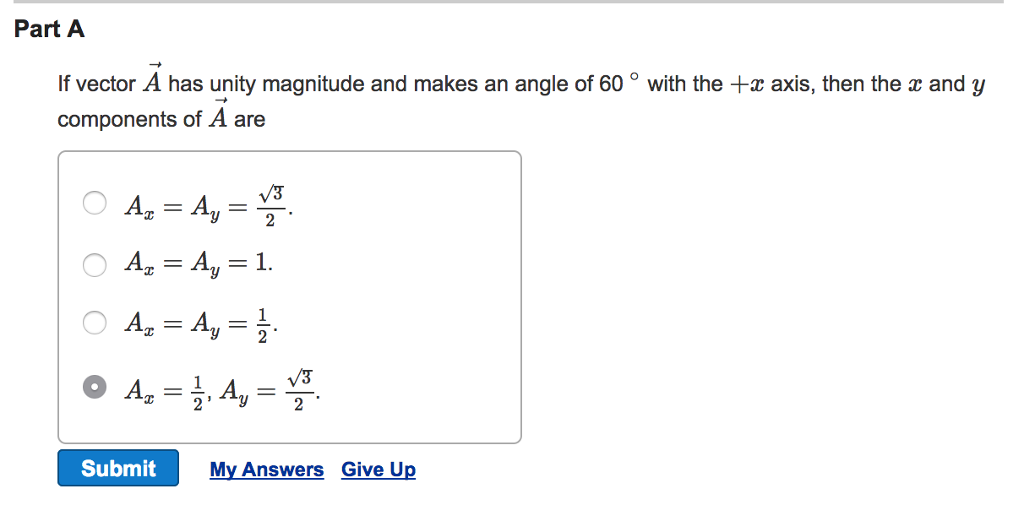Click the Give Up link
Screen dimensions: 1024x505
[x=378, y=470]
